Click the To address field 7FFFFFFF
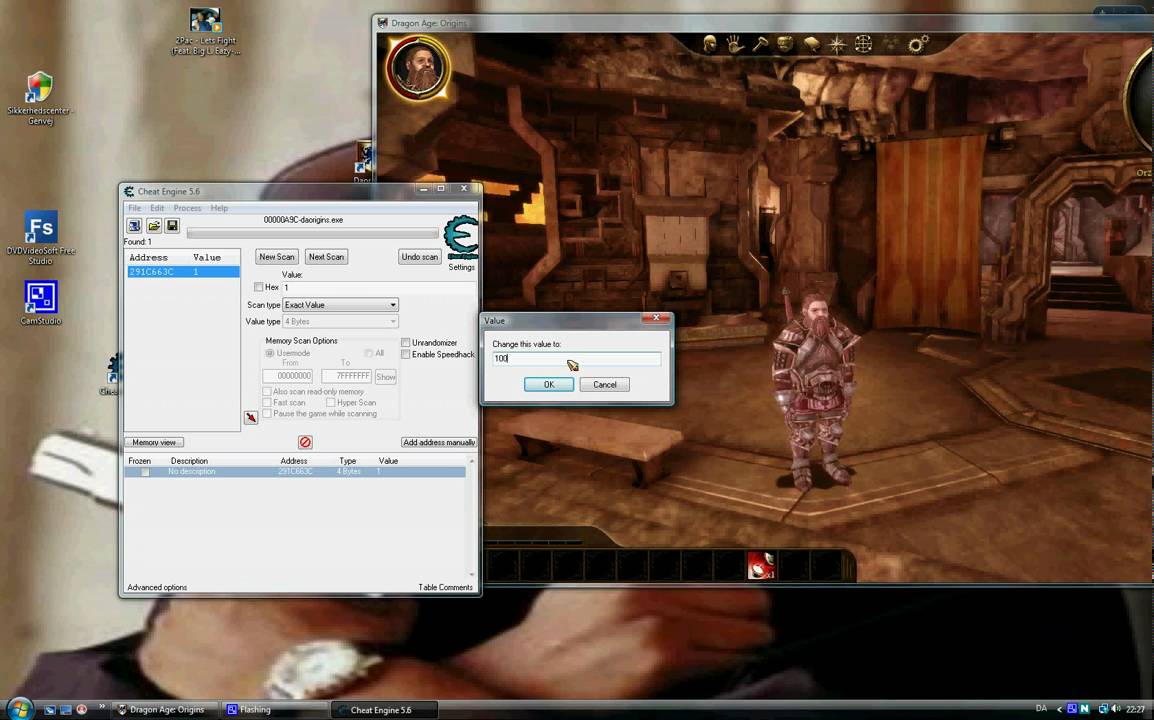Screen dimensions: 1154x720 coord(346,376)
